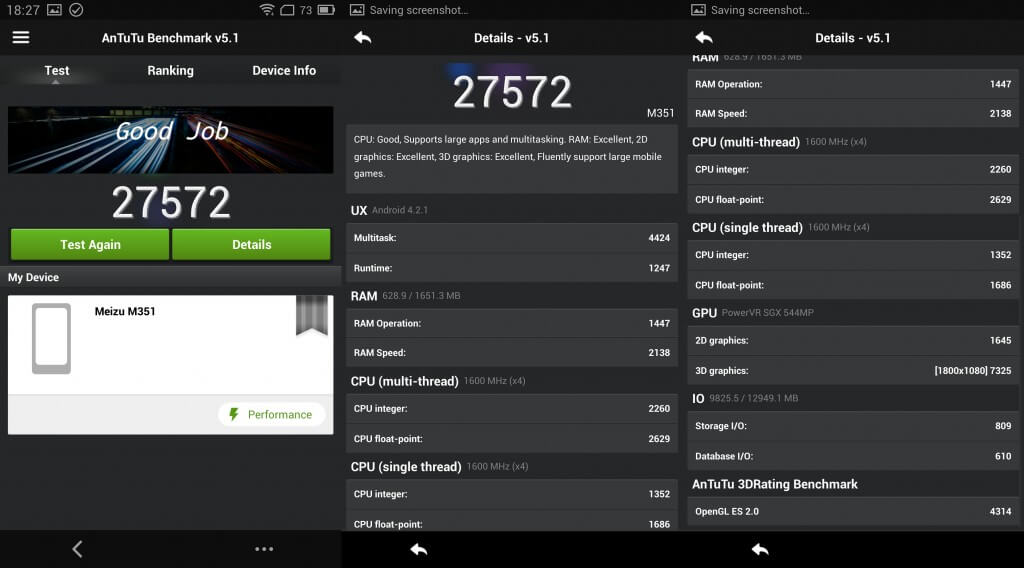Select RAM Speed row in the right Details screen

[853, 113]
